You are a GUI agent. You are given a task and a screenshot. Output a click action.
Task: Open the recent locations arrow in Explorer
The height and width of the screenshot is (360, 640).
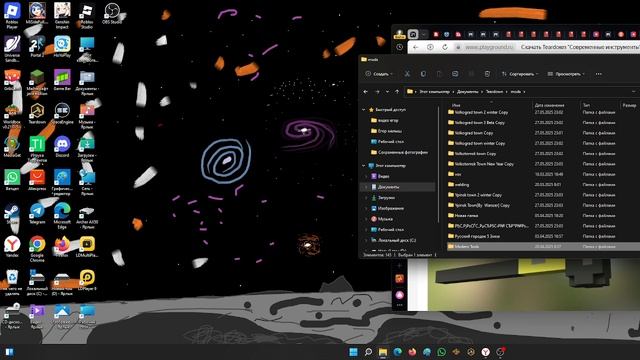coord(387,92)
